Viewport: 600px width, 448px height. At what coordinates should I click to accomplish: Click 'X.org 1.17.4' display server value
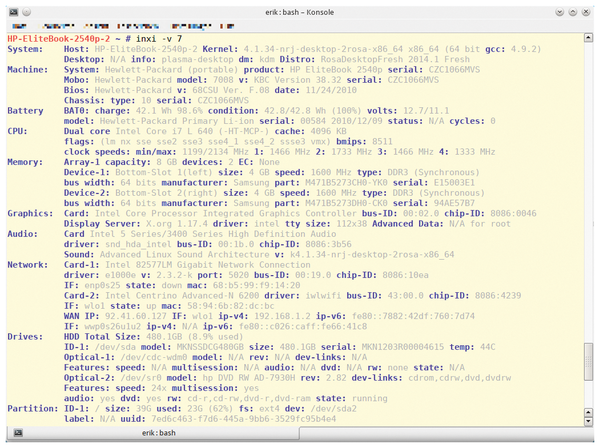177,224
